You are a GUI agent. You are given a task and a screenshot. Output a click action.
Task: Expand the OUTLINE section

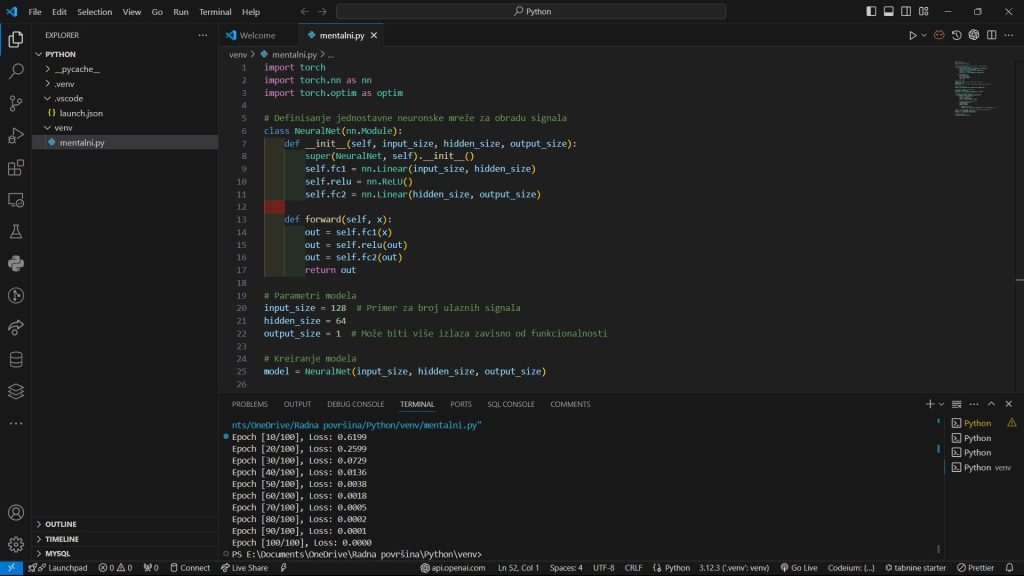point(60,524)
